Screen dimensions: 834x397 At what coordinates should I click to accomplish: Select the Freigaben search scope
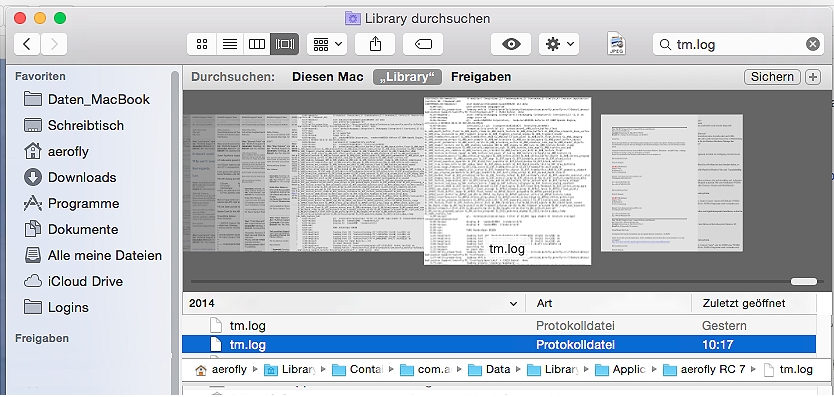click(x=481, y=77)
